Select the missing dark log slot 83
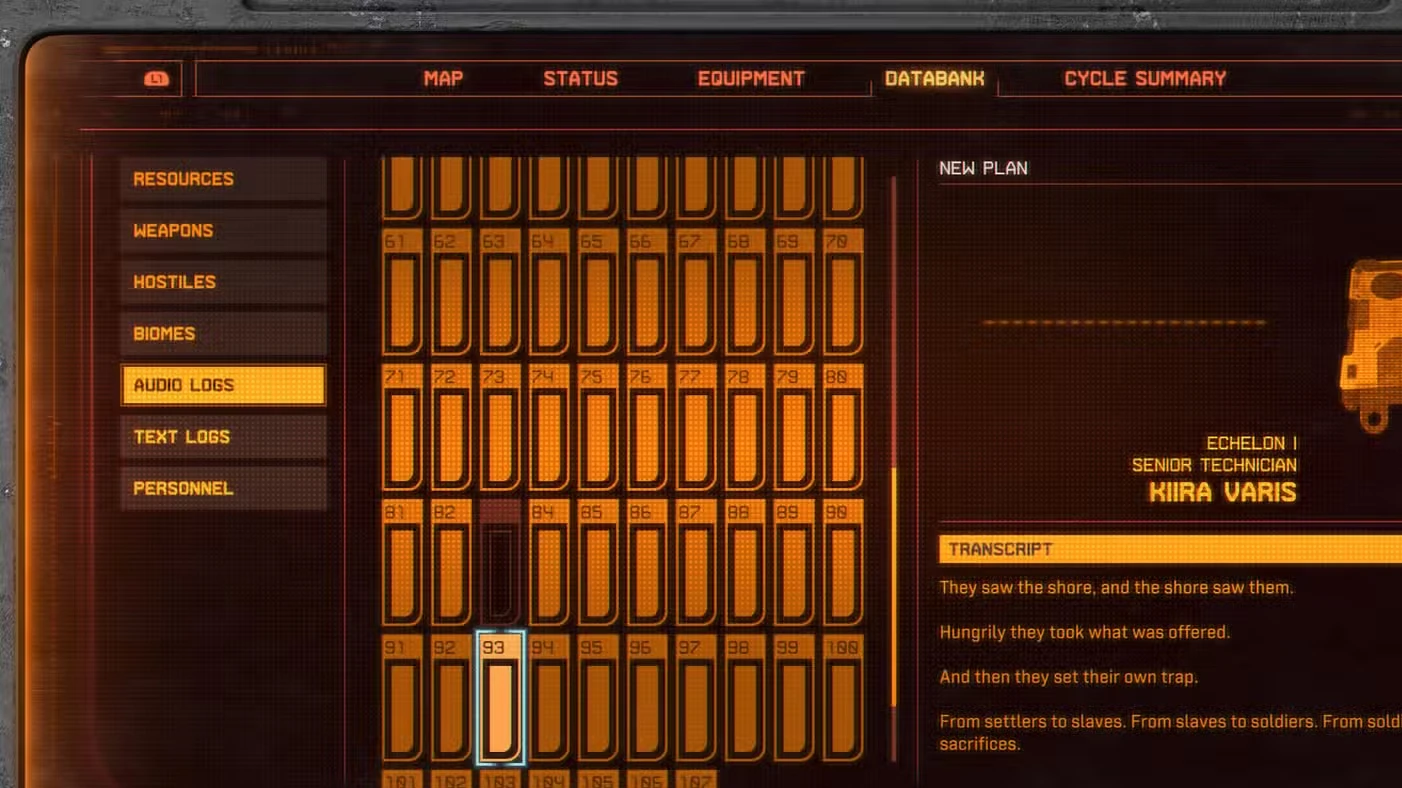 pyautogui.click(x=500, y=563)
